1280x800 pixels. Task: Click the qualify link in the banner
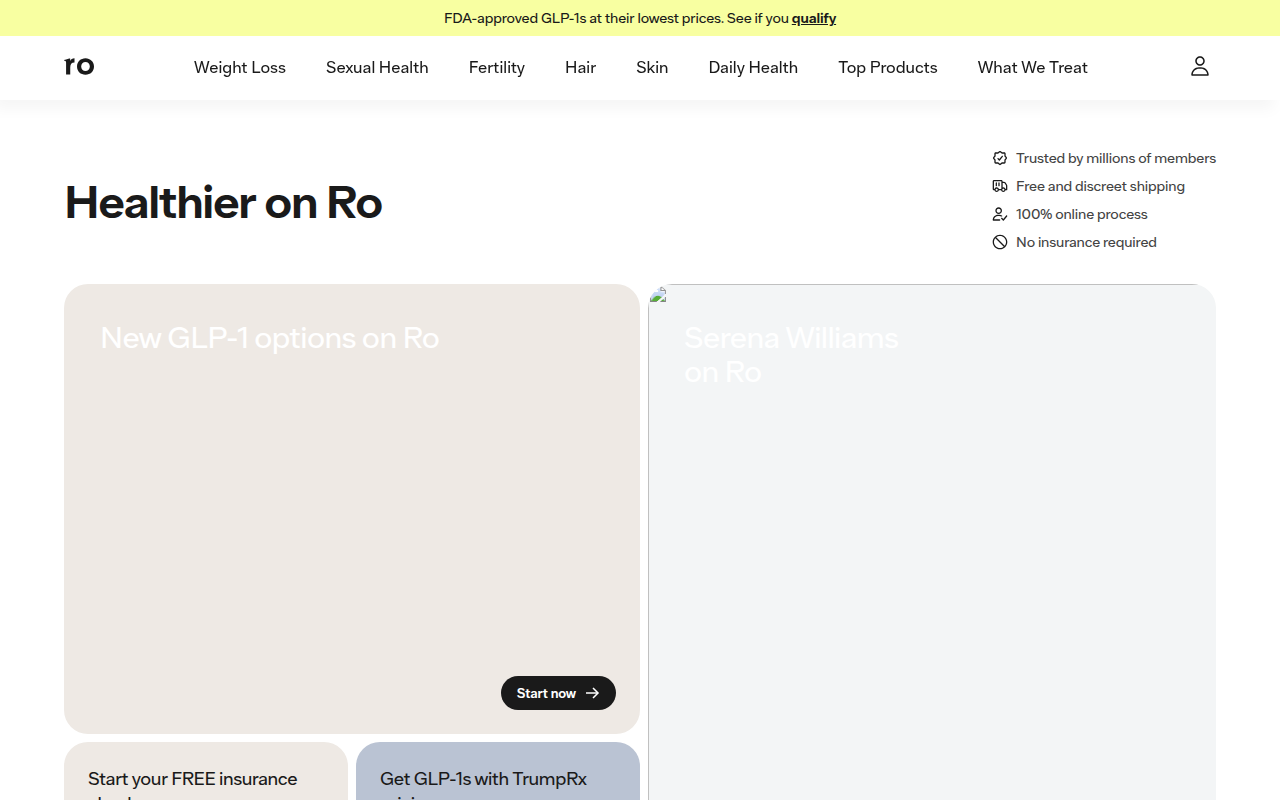[814, 18]
